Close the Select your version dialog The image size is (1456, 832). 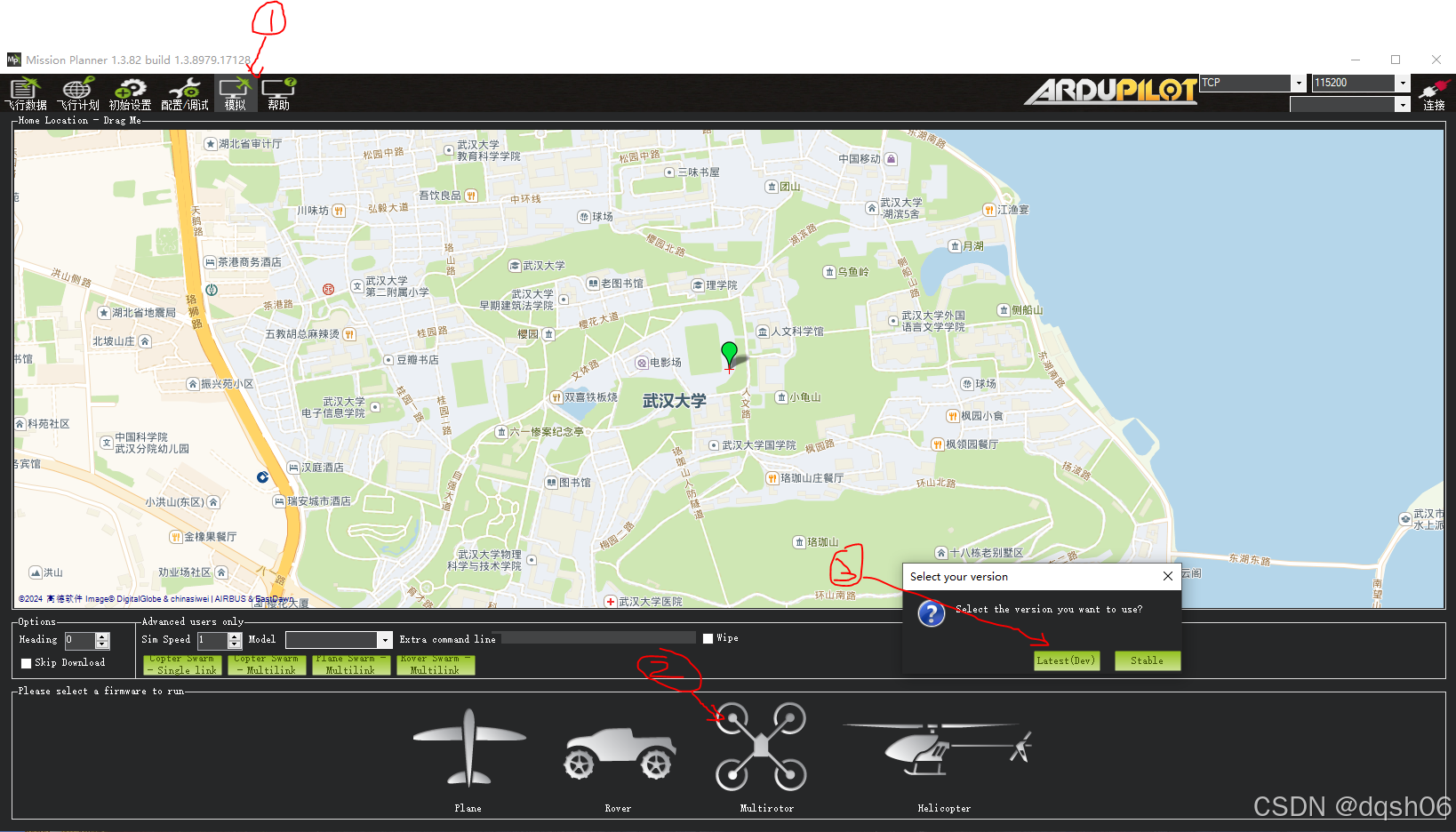[x=1168, y=576]
